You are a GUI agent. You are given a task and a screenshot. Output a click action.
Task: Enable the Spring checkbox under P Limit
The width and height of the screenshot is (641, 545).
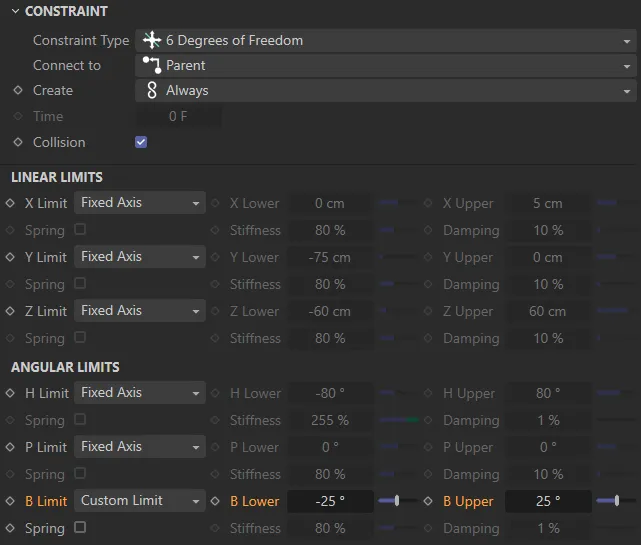[x=80, y=473]
